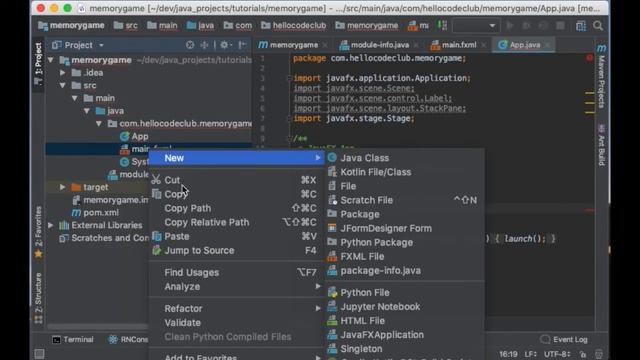
Task: Open Maven Projects side panel
Action: 601,76
